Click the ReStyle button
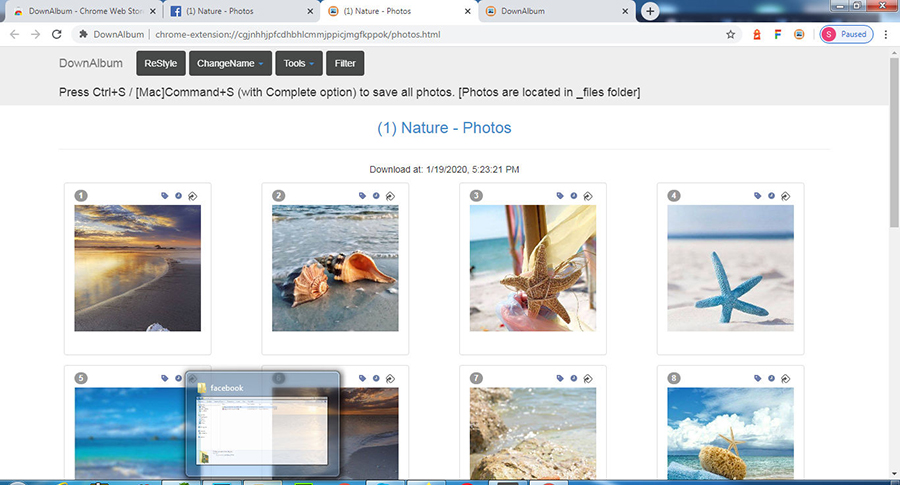This screenshot has height=485, width=900. pos(161,63)
